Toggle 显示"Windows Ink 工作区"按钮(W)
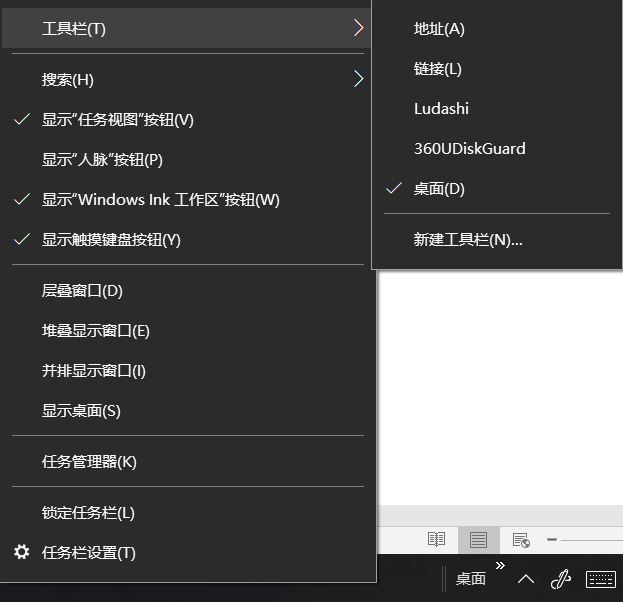This screenshot has width=623, height=602. (188, 199)
